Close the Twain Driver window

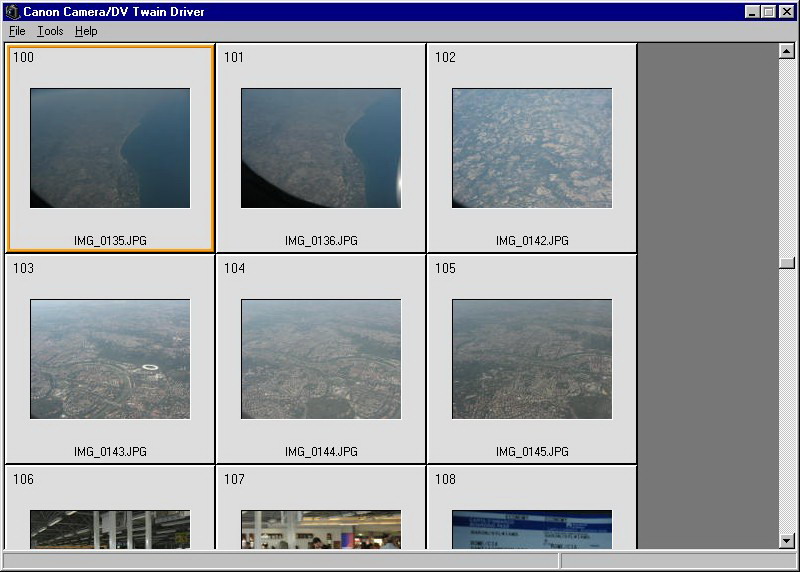click(787, 11)
